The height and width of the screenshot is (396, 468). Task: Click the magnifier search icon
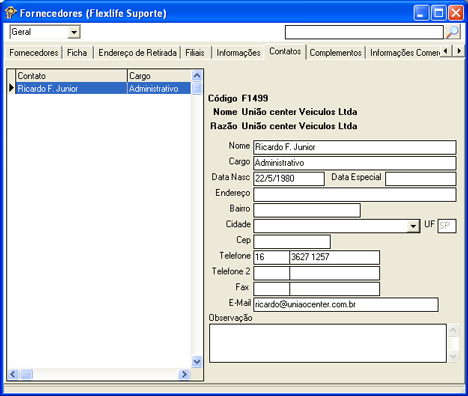point(452,32)
